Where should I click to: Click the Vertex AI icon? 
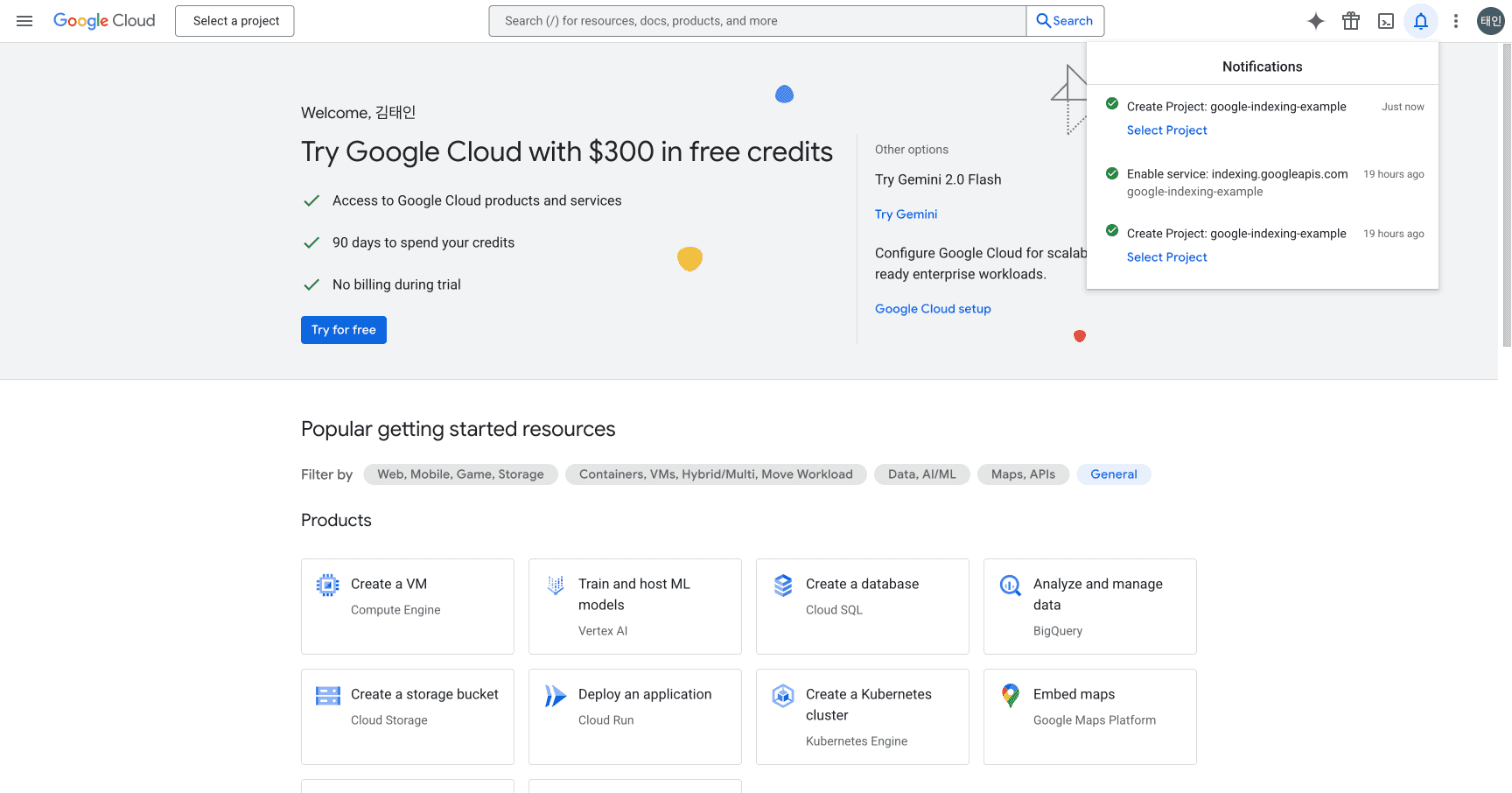click(x=555, y=585)
